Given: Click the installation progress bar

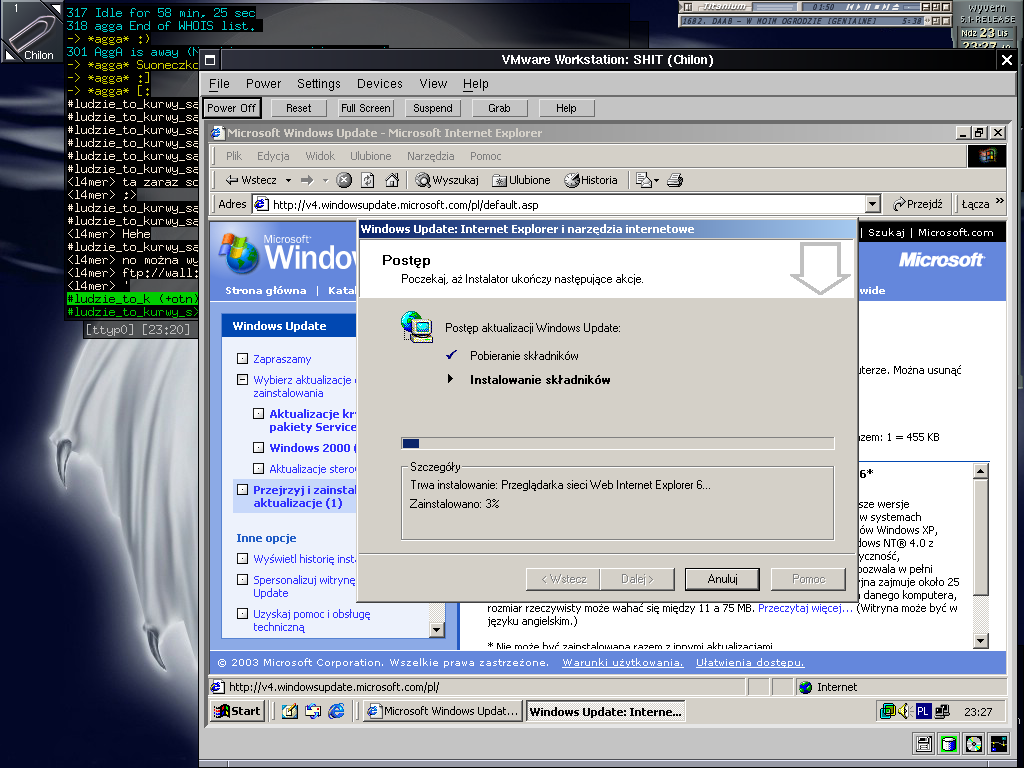Looking at the screenshot, I should click(617, 443).
